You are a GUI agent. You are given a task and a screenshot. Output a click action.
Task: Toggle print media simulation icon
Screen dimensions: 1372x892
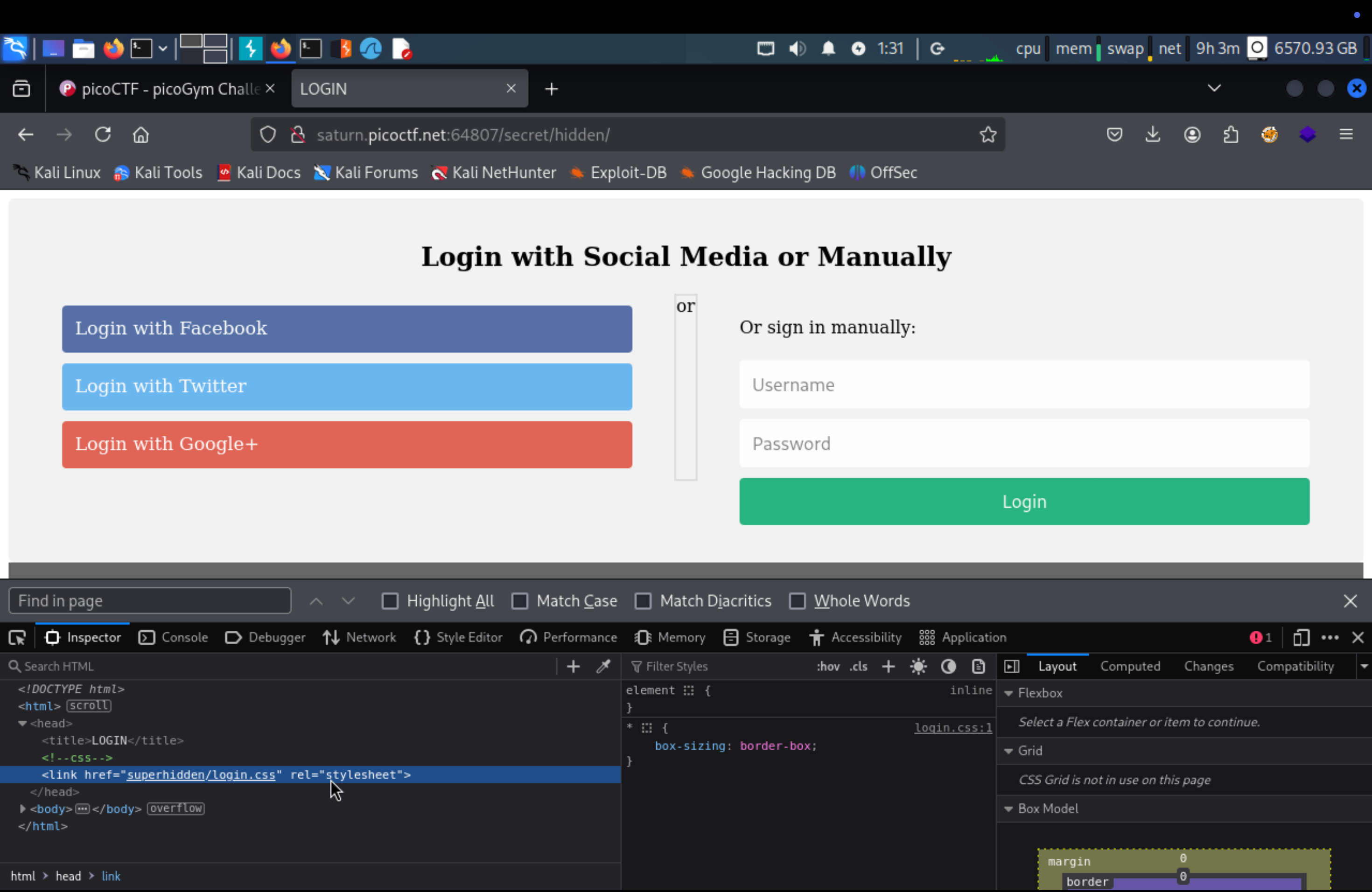point(978,666)
